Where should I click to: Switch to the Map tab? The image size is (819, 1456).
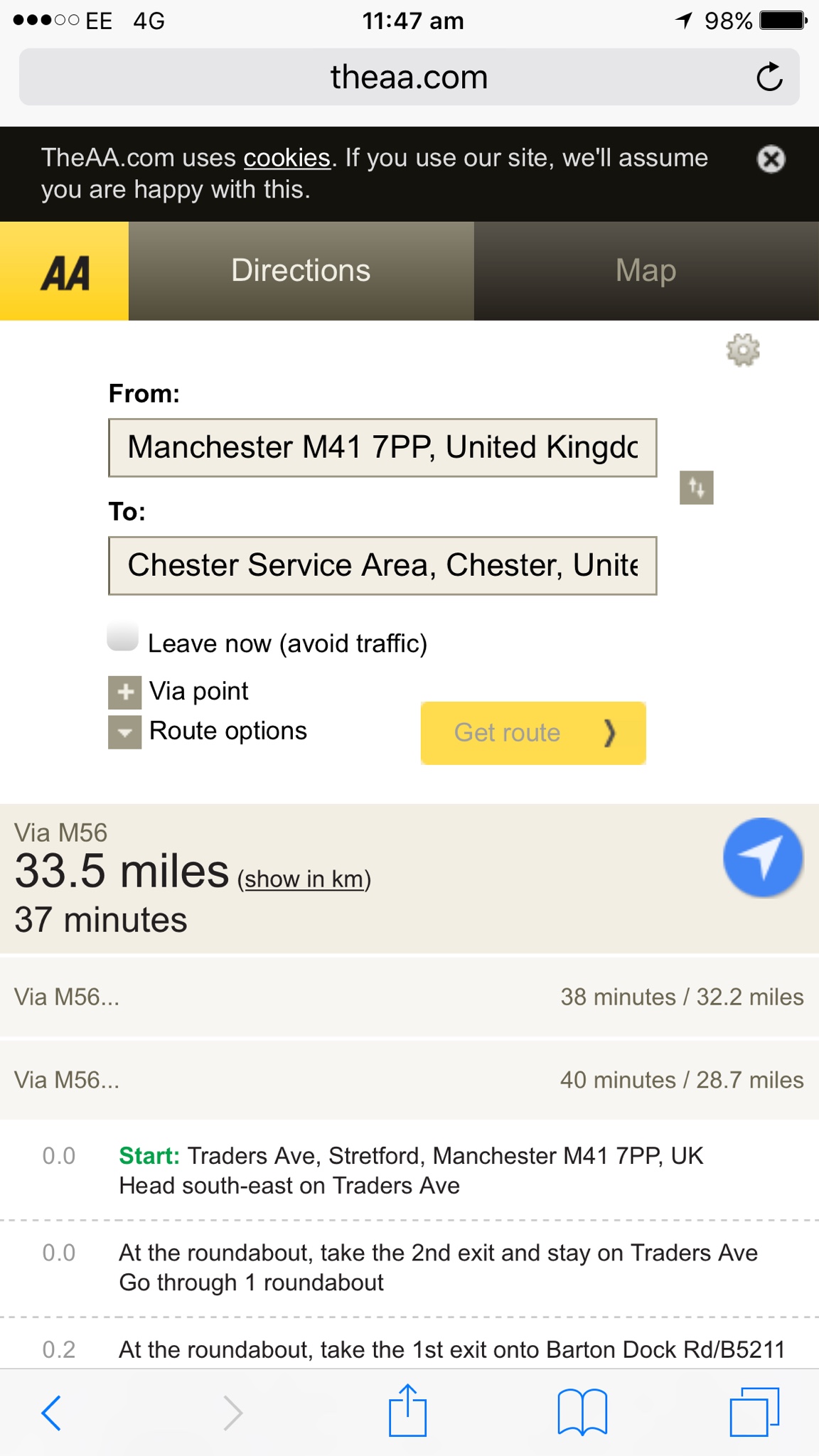(x=646, y=271)
